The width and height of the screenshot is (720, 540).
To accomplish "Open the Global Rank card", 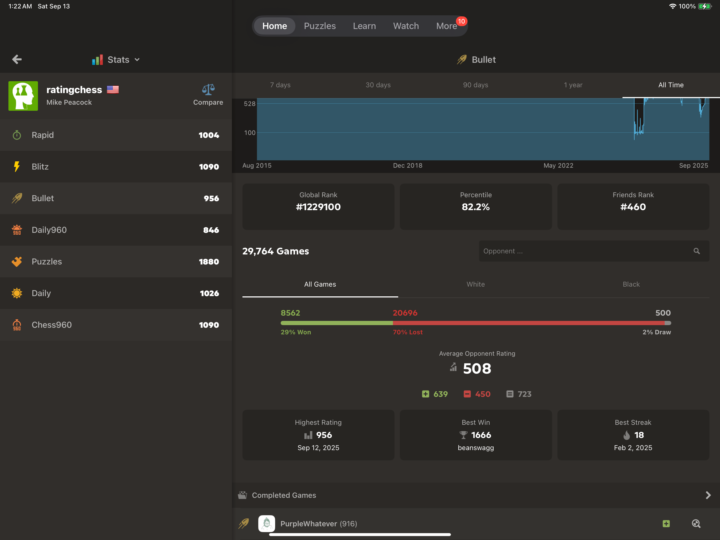I will coord(318,206).
